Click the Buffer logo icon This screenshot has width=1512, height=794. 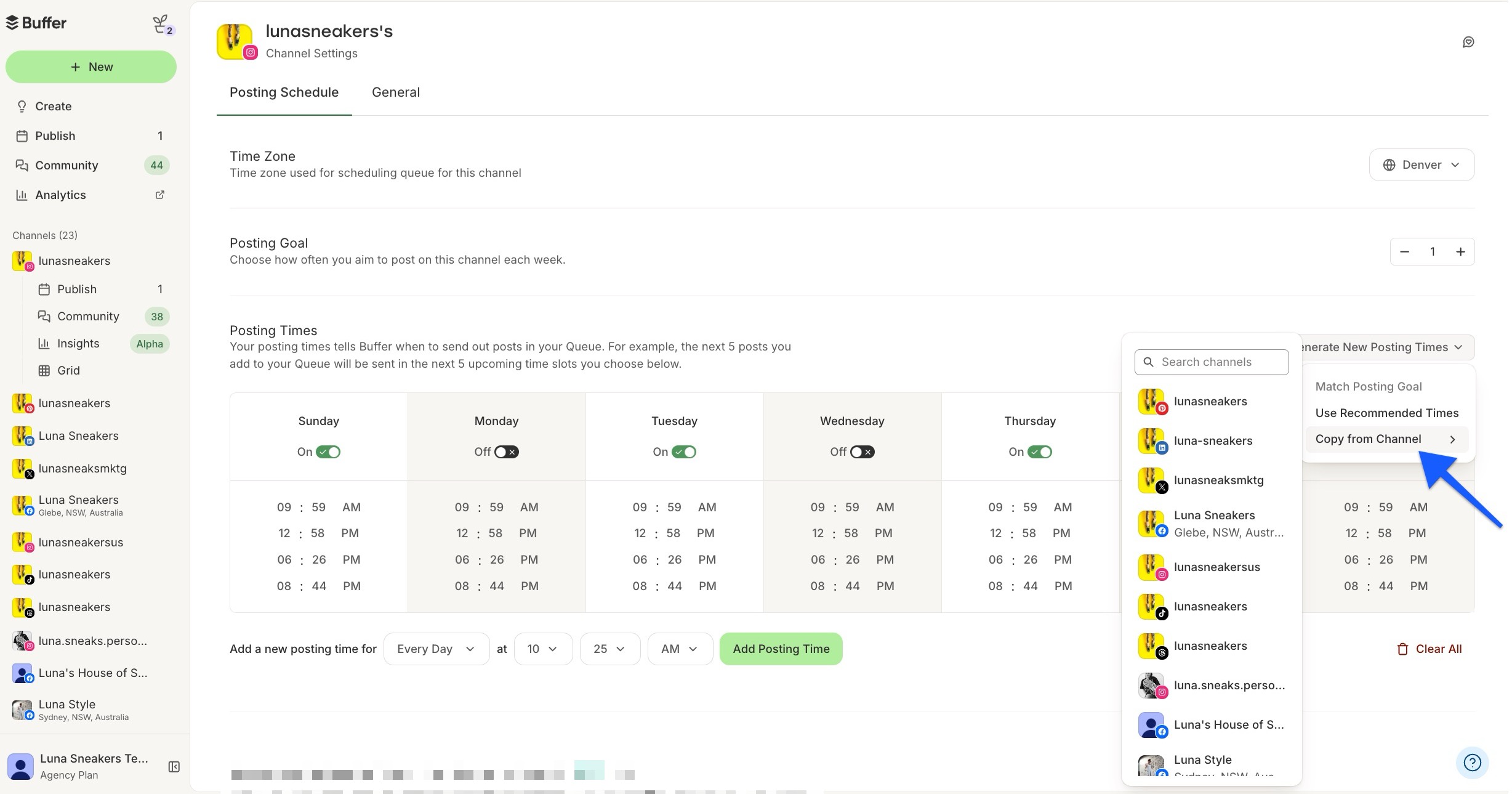[x=11, y=22]
